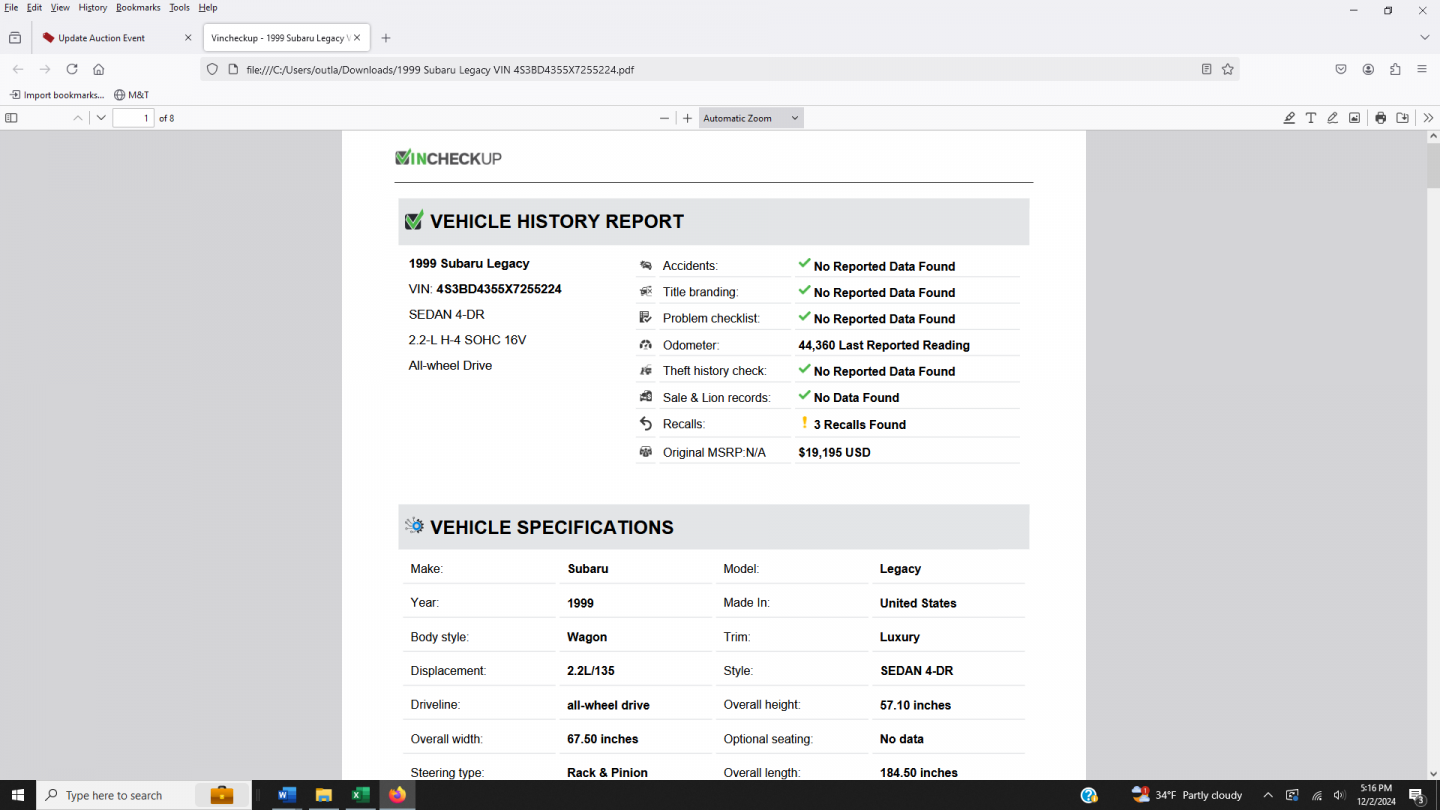Click the Vincheckup logo
This screenshot has width=1440, height=810.
(x=448, y=158)
